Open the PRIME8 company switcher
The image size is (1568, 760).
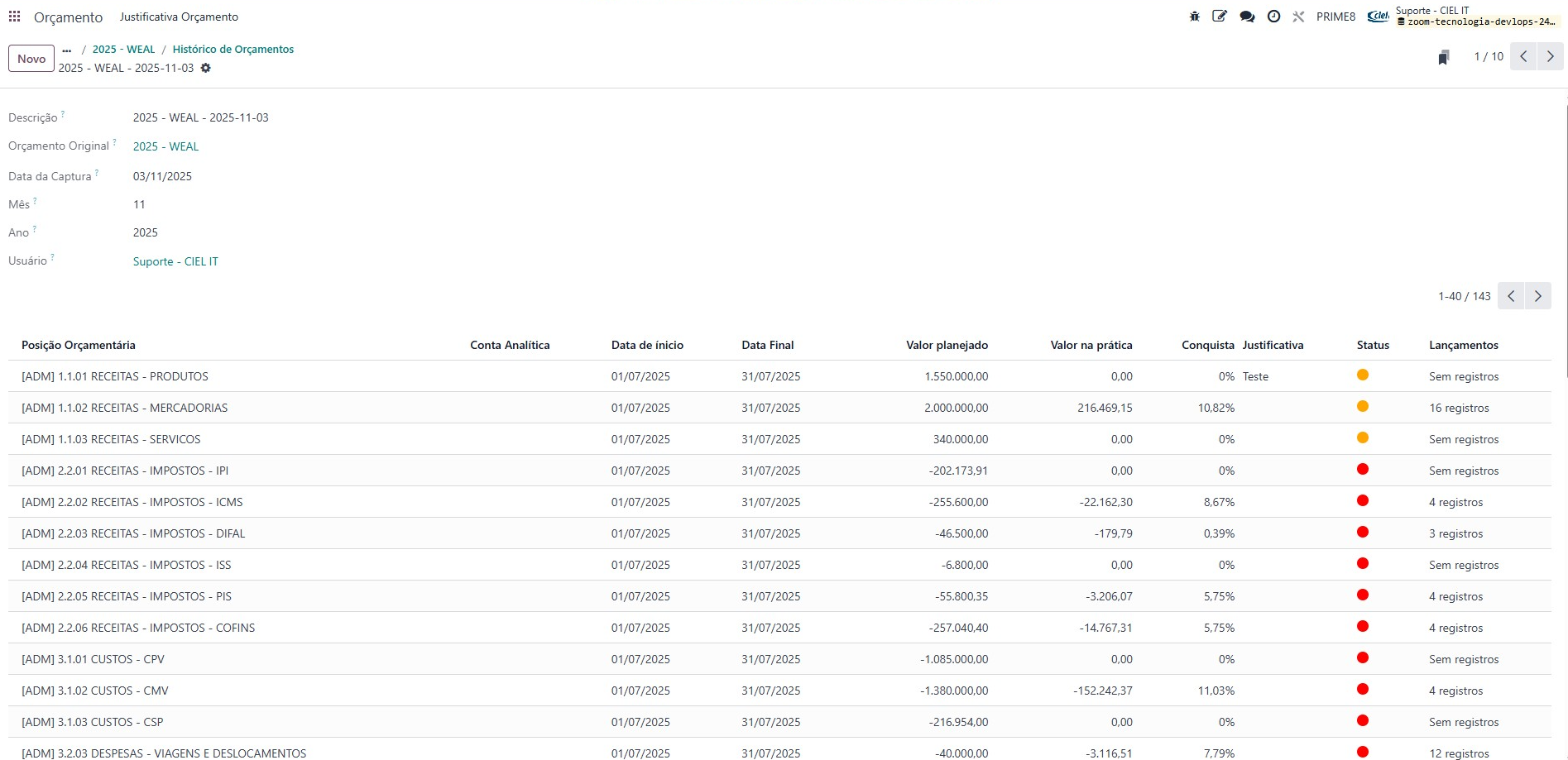coord(1335,17)
